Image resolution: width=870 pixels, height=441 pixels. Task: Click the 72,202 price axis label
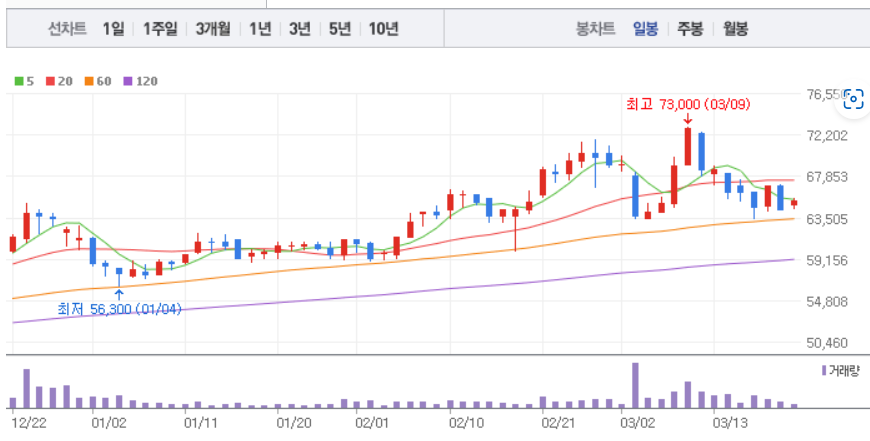pyautogui.click(x=825, y=135)
